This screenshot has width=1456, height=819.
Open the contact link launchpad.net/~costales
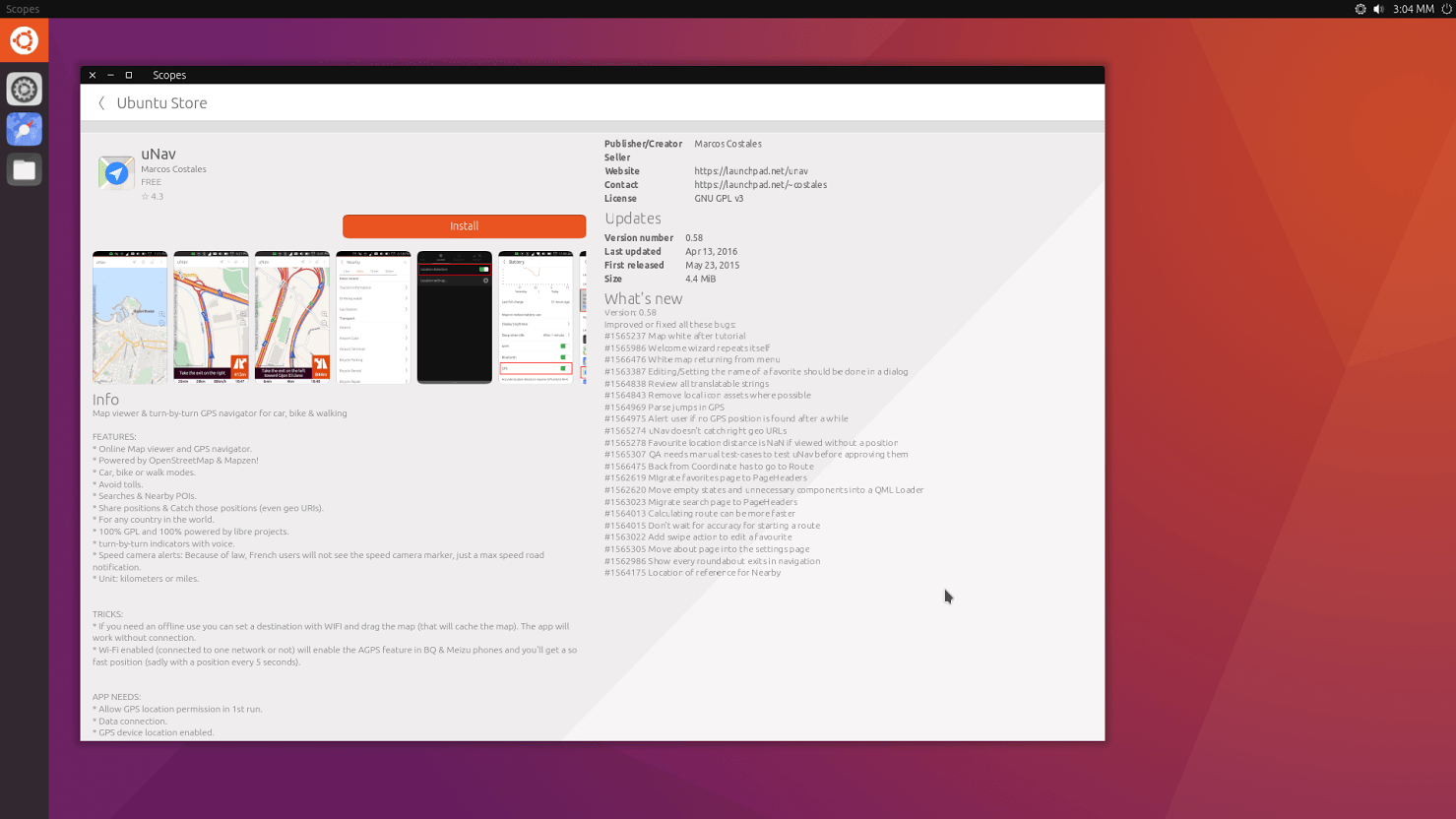[760, 184]
